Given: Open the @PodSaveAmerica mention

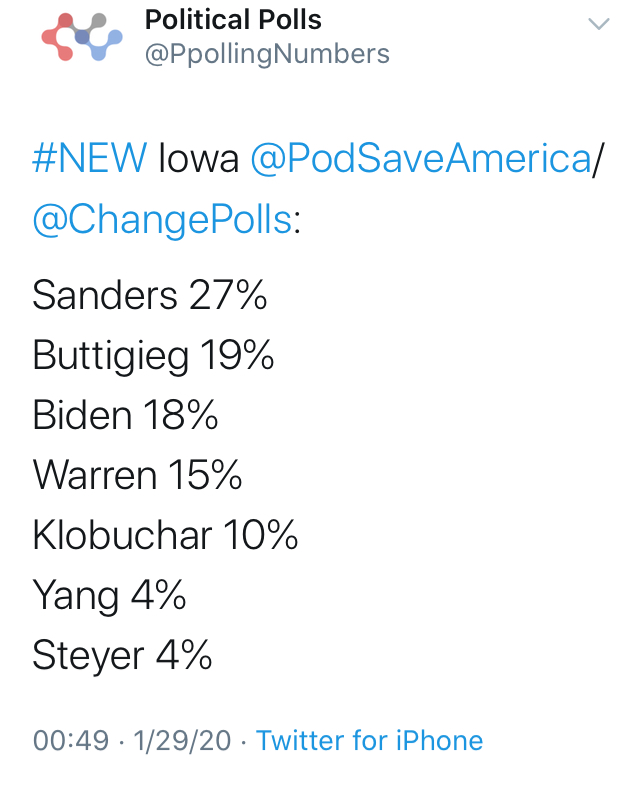Looking at the screenshot, I should 421,158.
